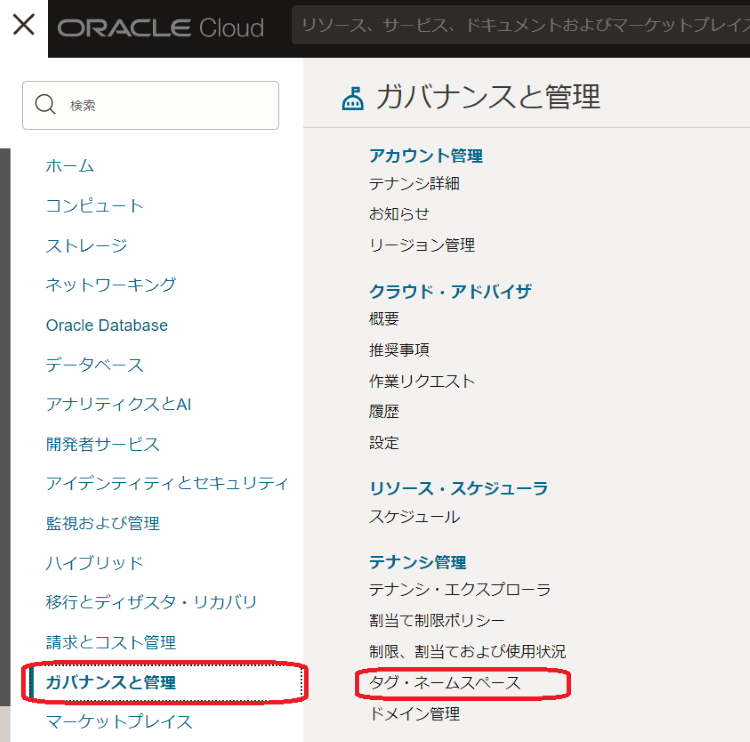Open アイデンティティとセキュリティ category

coord(167,483)
